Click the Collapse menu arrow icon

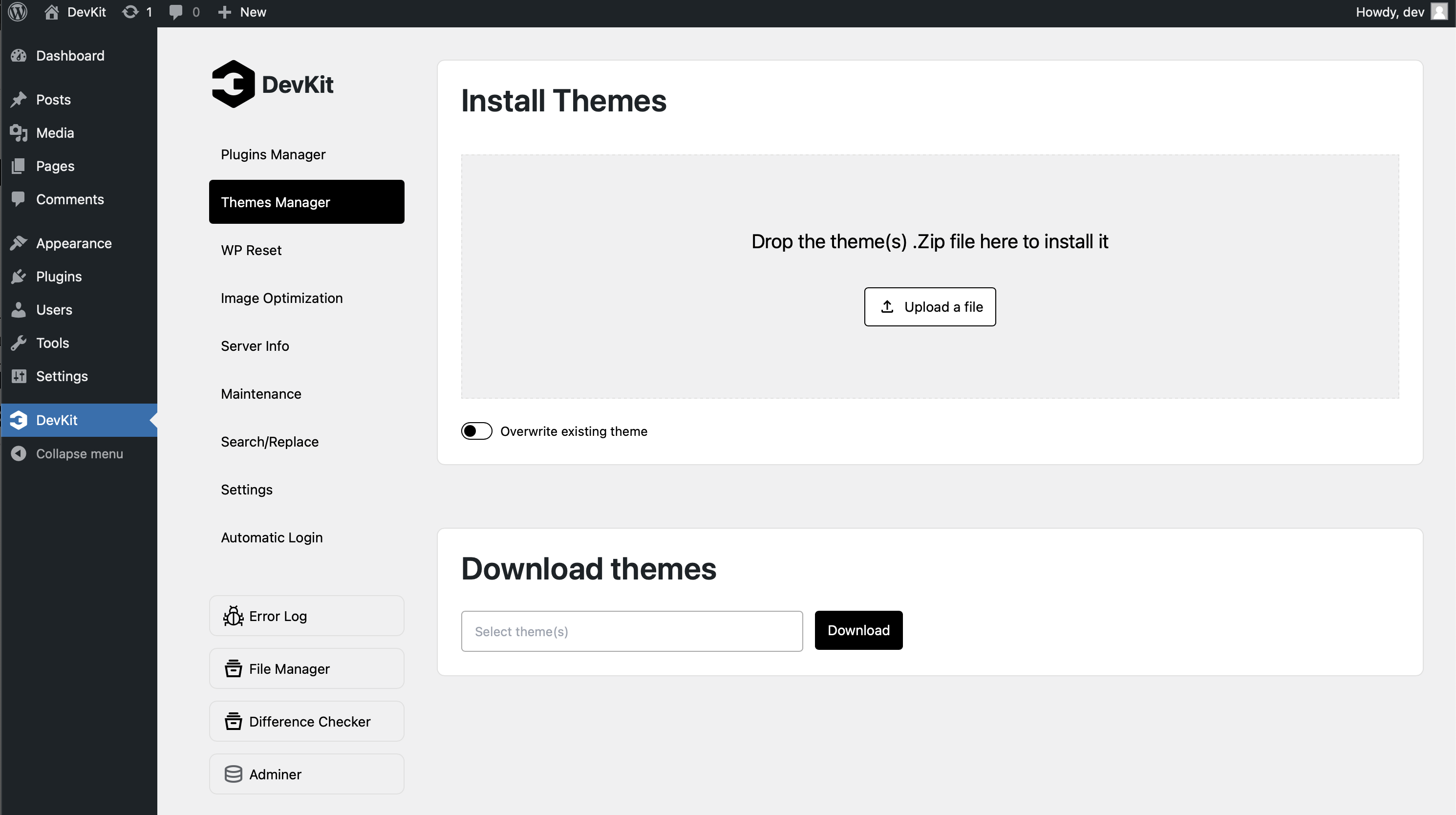(x=19, y=453)
